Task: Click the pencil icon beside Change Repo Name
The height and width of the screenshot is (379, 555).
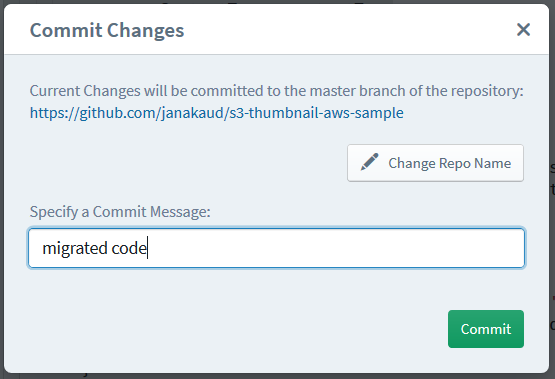Action: [369, 162]
